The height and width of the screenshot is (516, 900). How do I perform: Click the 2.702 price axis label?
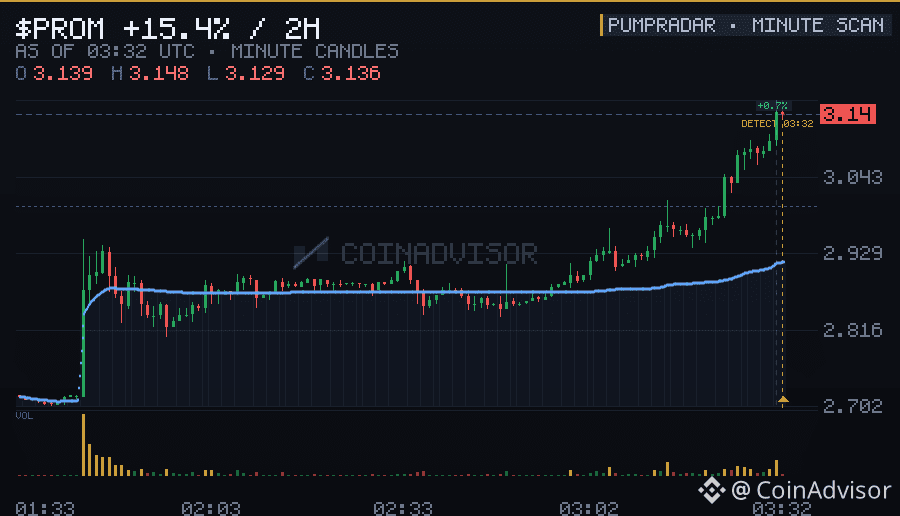(852, 406)
